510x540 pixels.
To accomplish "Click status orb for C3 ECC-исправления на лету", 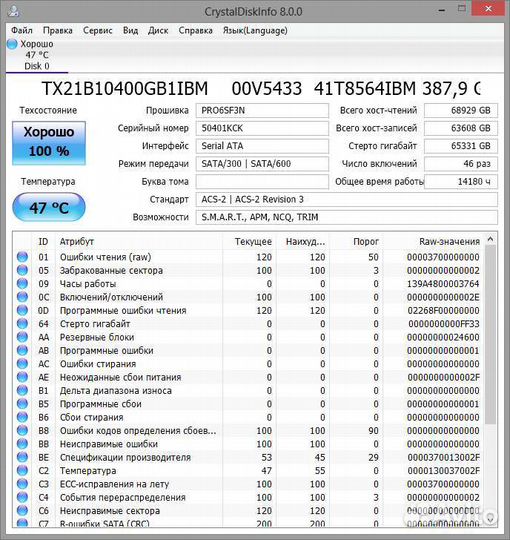I will 22,484.
